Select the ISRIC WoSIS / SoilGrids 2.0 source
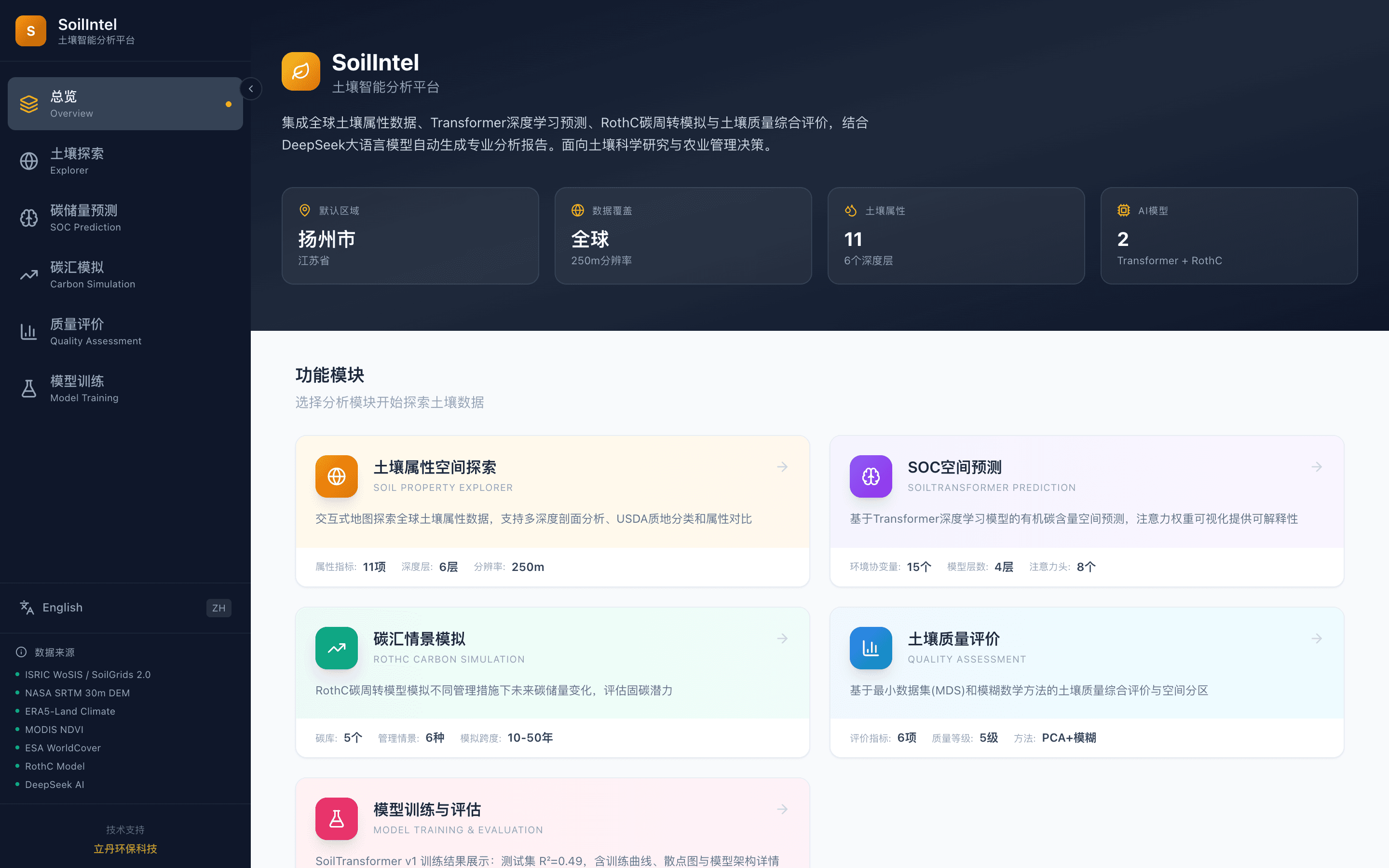This screenshot has height=868, width=1389. coord(87,675)
